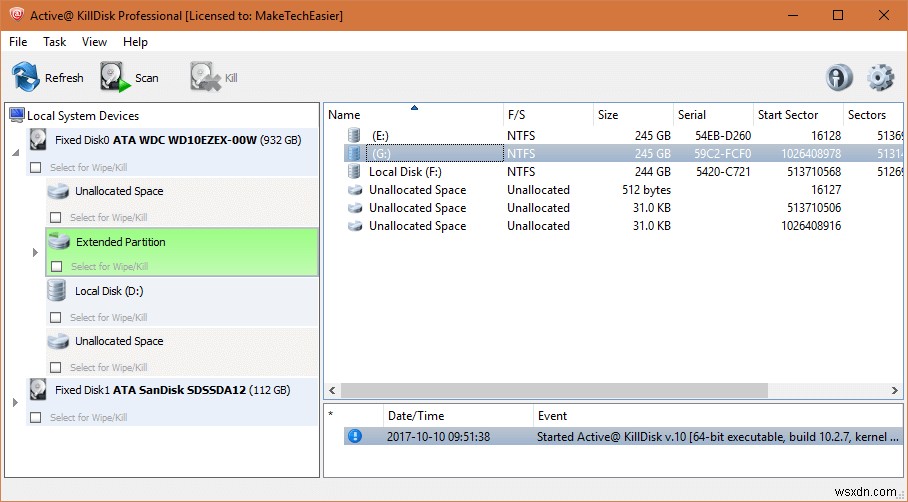Click start sector 513710568 cell

pyautogui.click(x=814, y=171)
